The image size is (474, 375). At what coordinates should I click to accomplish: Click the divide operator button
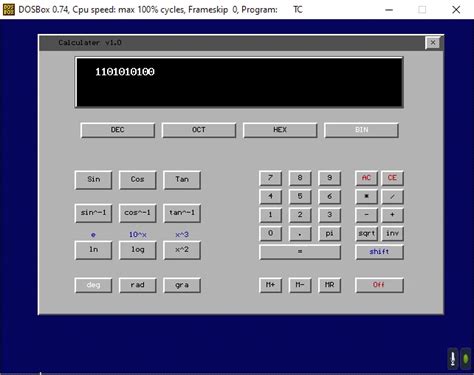392,197
